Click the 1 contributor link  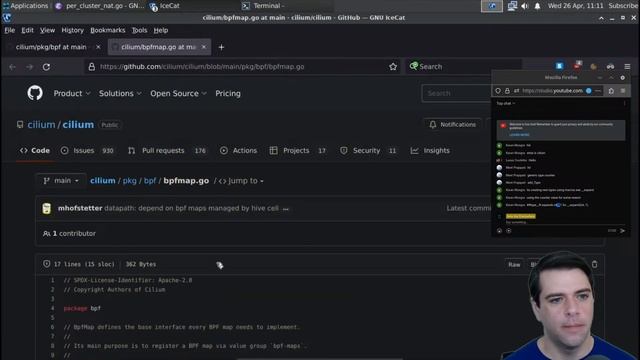pyautogui.click(x=69, y=233)
